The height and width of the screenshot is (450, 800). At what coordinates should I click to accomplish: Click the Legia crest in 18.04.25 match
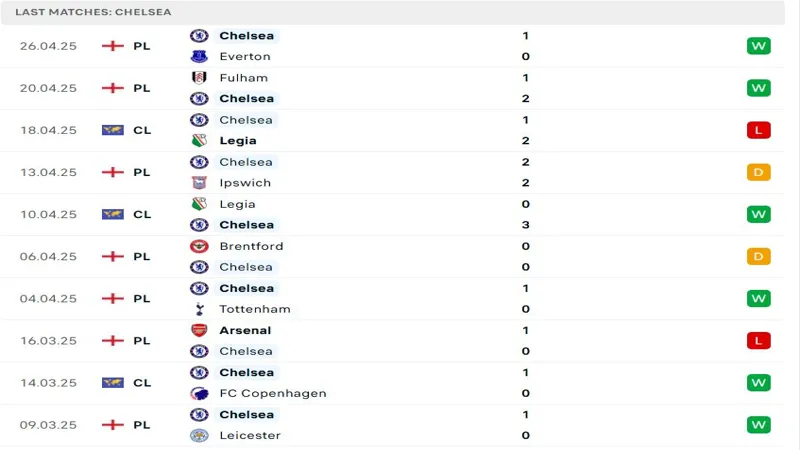[199, 141]
